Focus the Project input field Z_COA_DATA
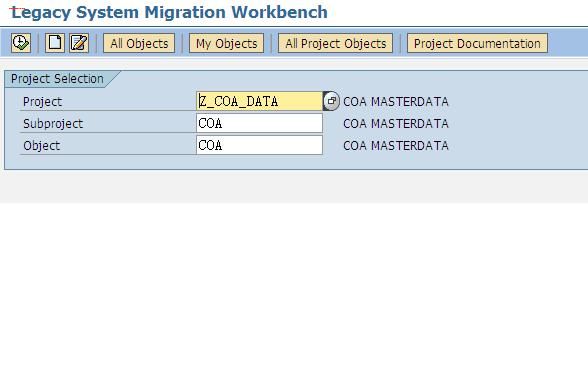Screen dimensions: 588x384 (259, 101)
